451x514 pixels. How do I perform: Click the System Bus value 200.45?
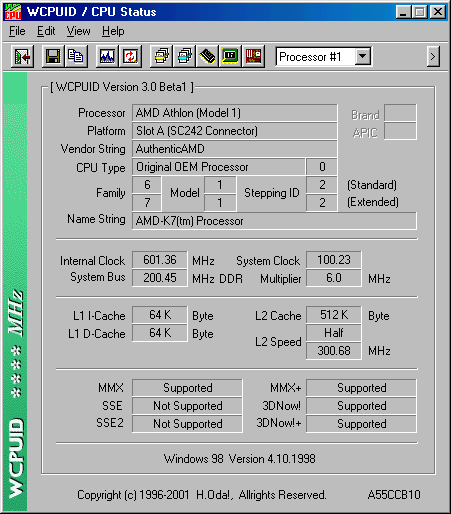pos(160,278)
